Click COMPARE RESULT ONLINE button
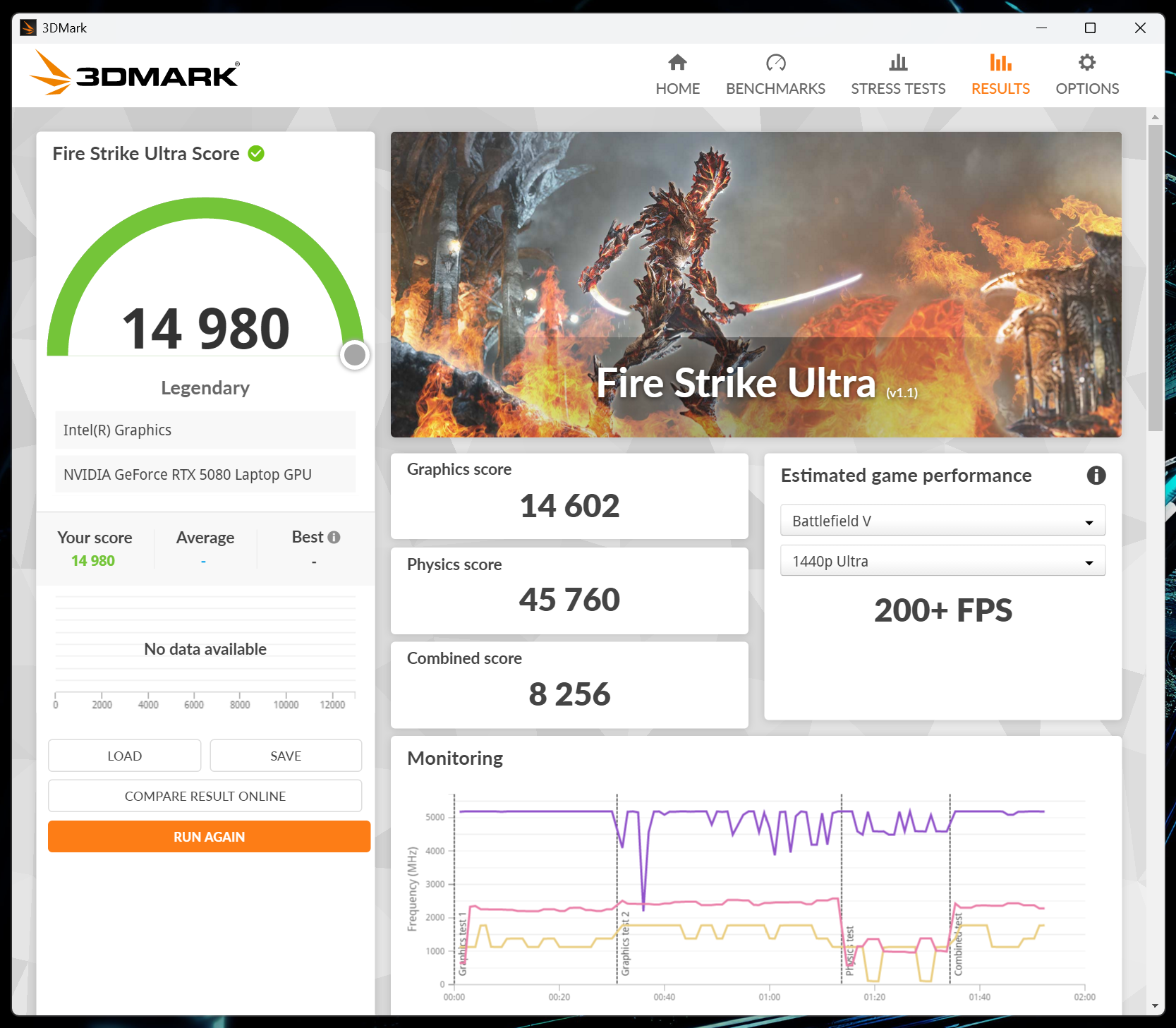This screenshot has height=1028, width=1176. point(205,796)
